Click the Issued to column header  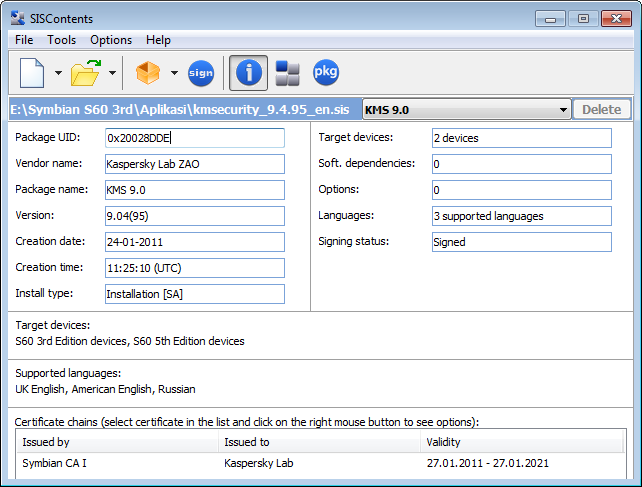[319, 442]
